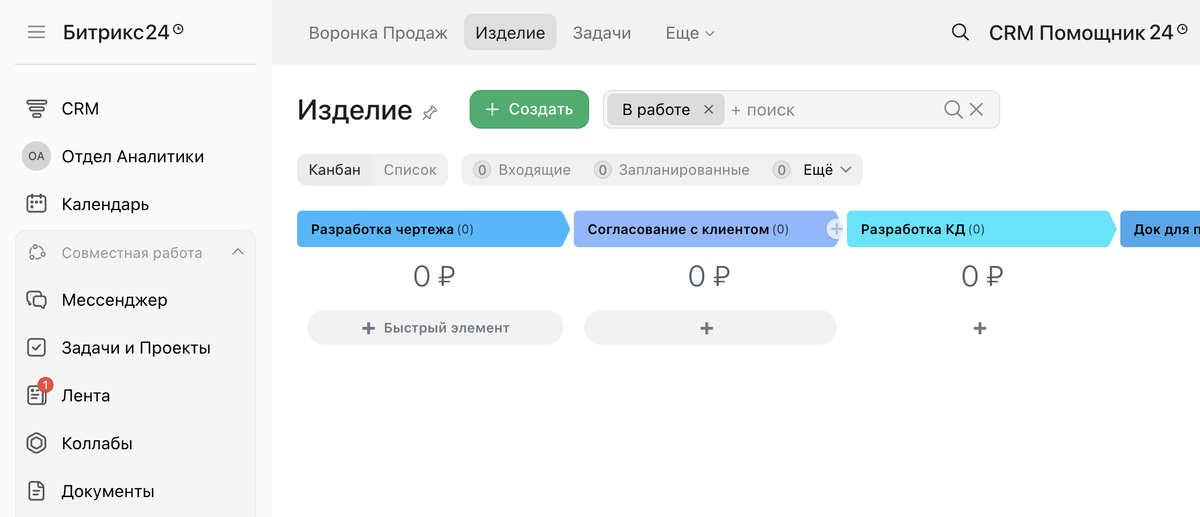Add a stage after Согласование с клиентом

coord(835,229)
